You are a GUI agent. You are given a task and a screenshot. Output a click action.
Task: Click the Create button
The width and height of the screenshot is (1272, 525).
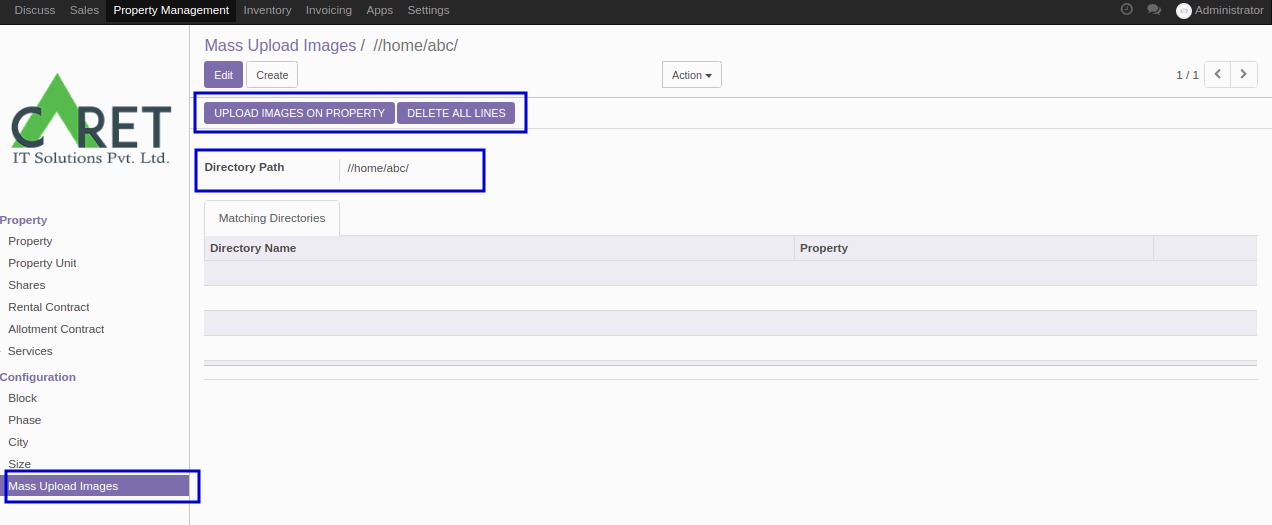point(272,75)
